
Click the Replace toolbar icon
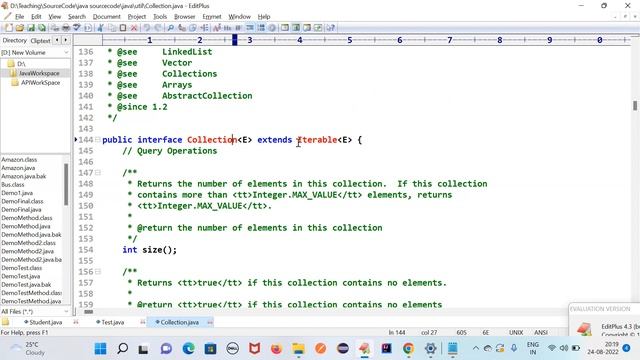point(182,28)
